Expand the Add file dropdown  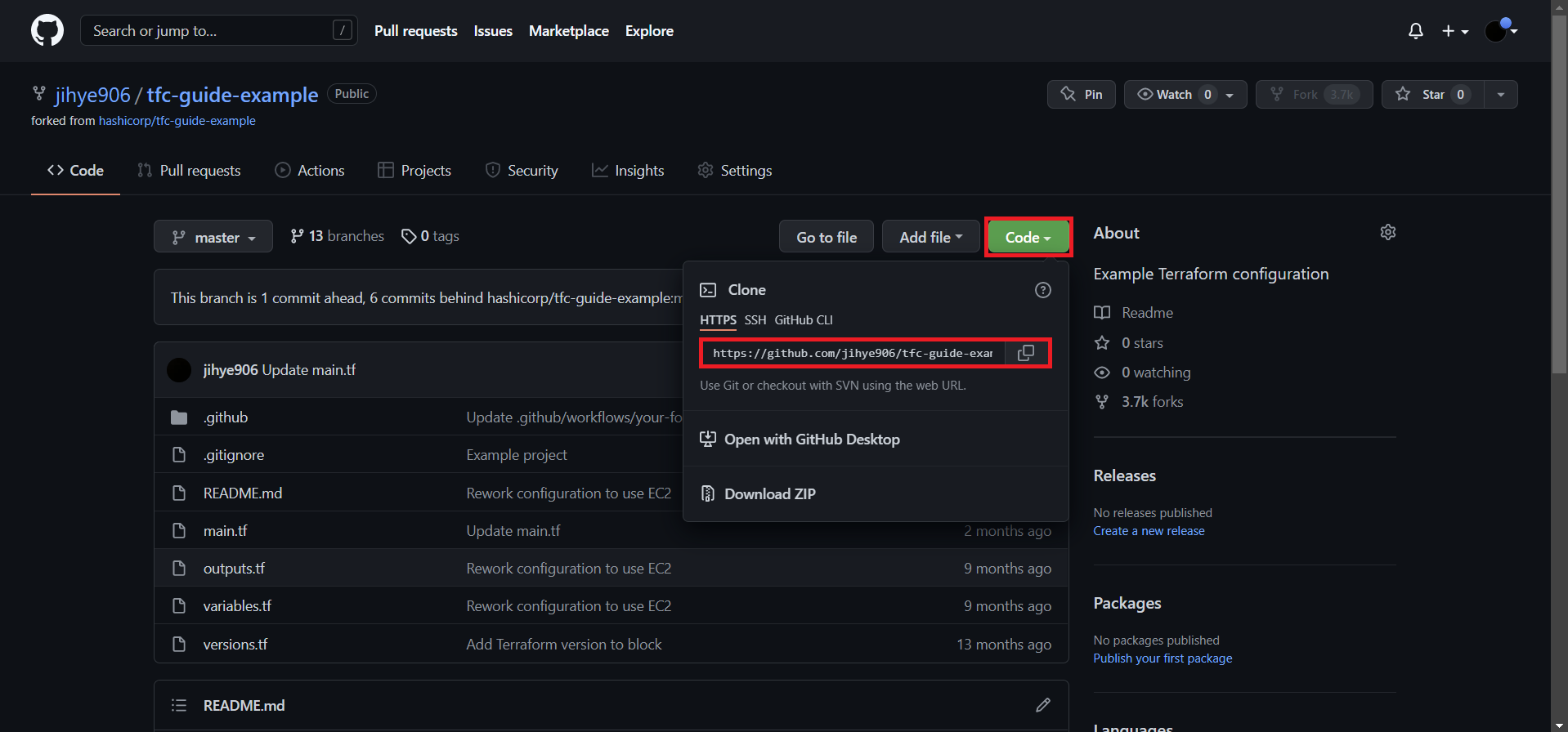[x=931, y=237]
